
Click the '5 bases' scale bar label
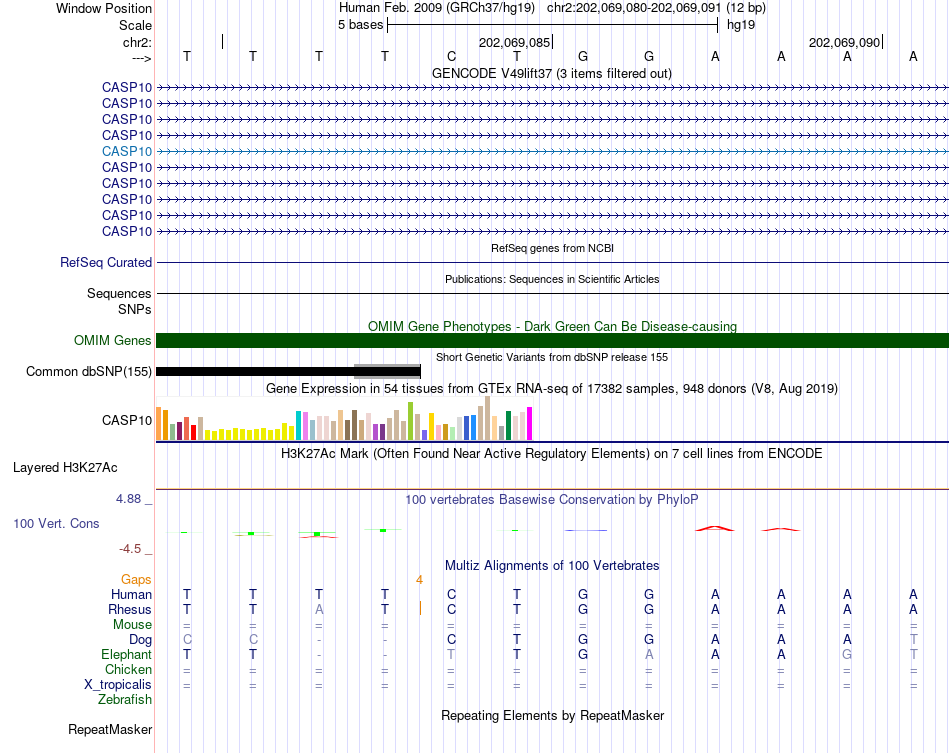360,25
